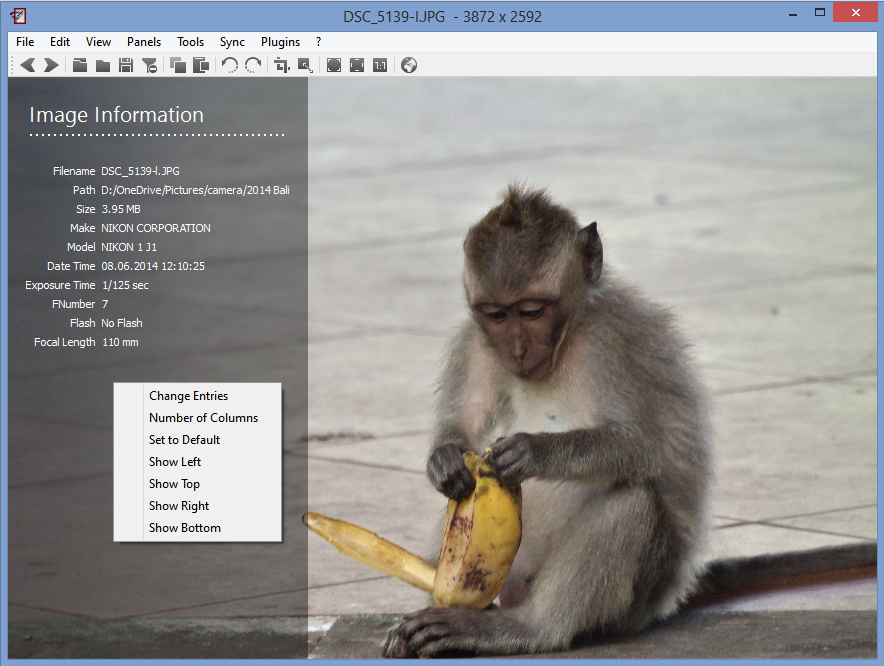Image resolution: width=884 pixels, height=666 pixels.
Task: Set zoom to 1:1 actual size
Action: (380, 65)
